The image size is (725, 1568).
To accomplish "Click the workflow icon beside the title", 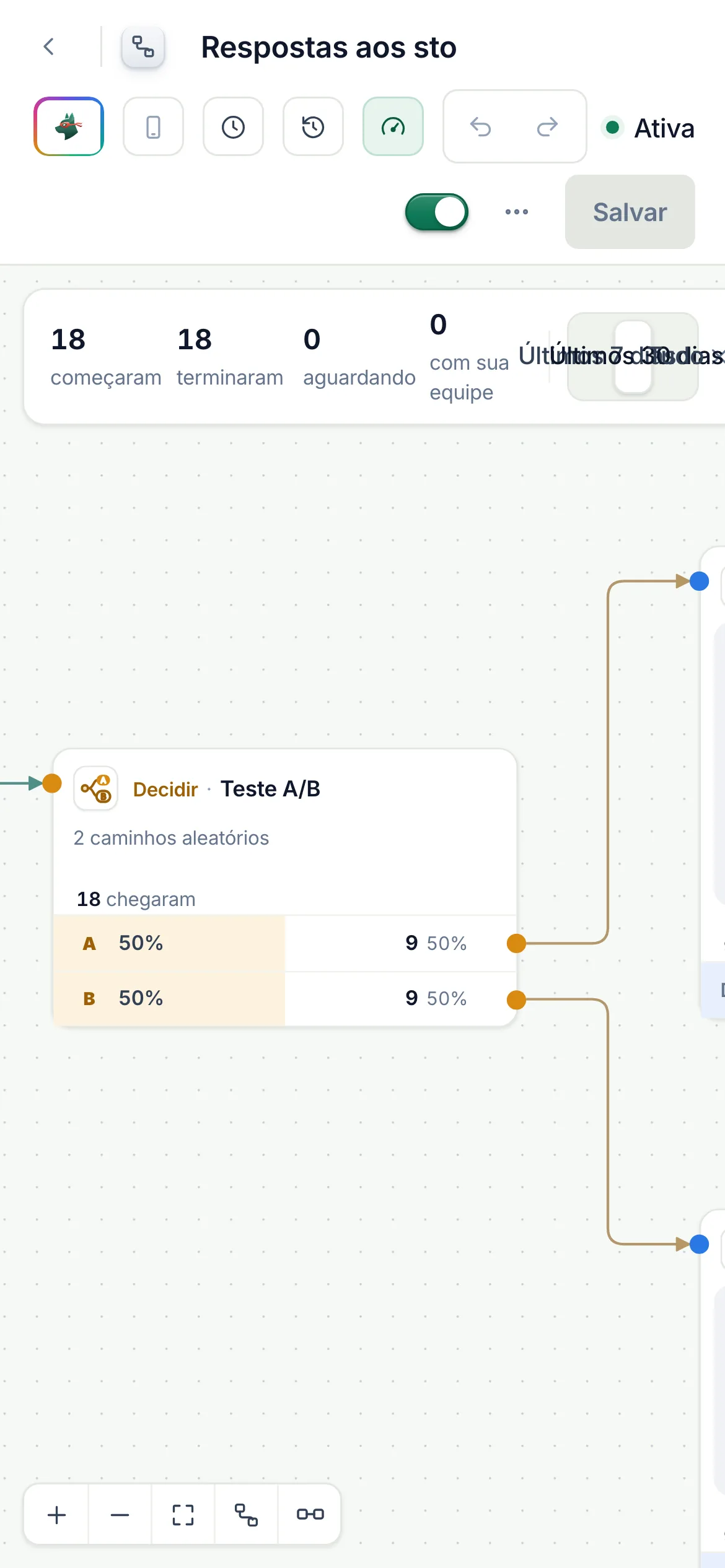I will [x=143, y=46].
